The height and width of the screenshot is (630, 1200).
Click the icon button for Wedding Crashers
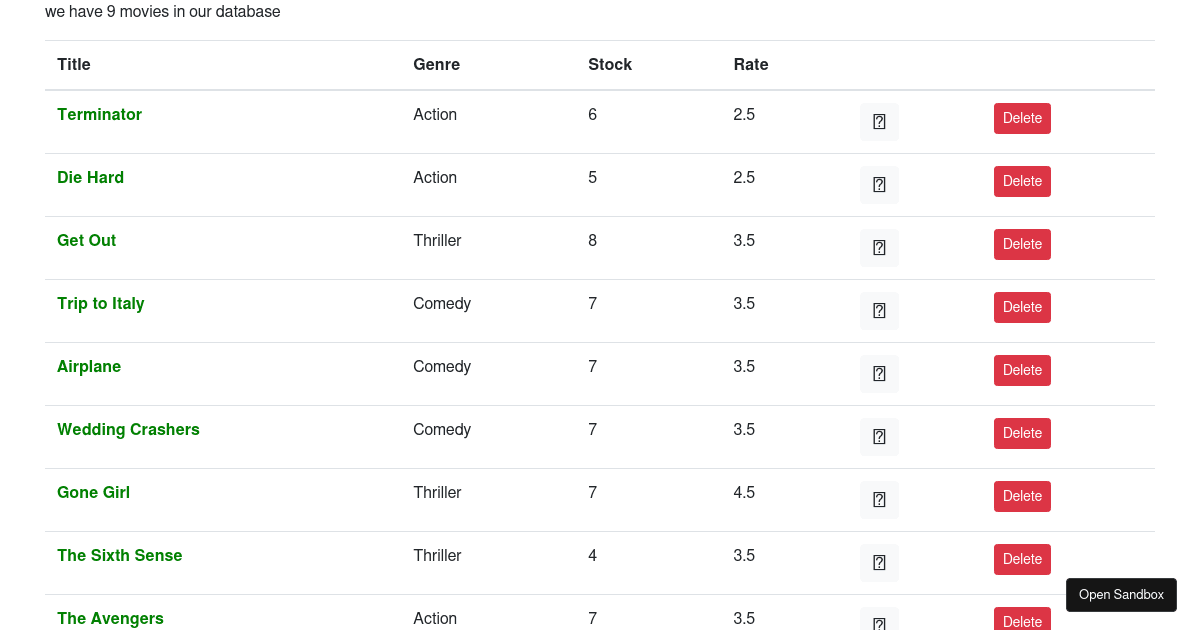(x=879, y=437)
